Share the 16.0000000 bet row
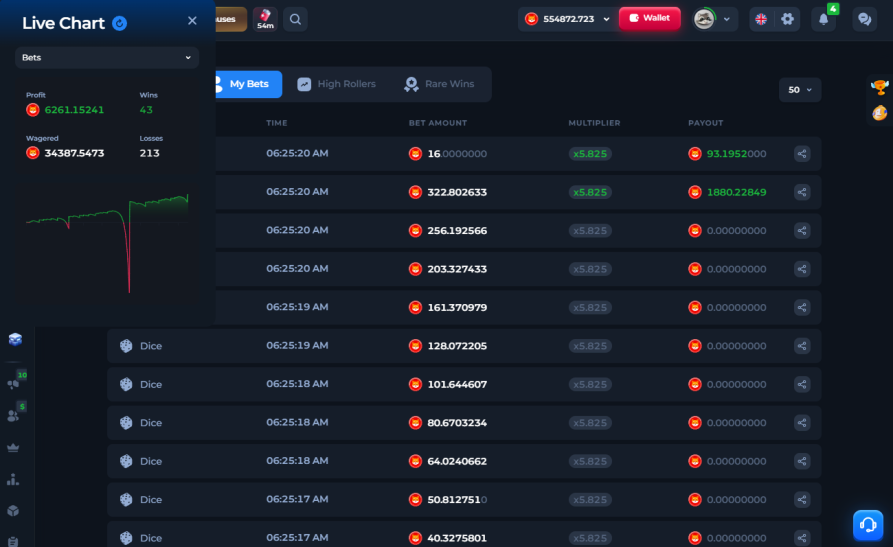 [802, 154]
